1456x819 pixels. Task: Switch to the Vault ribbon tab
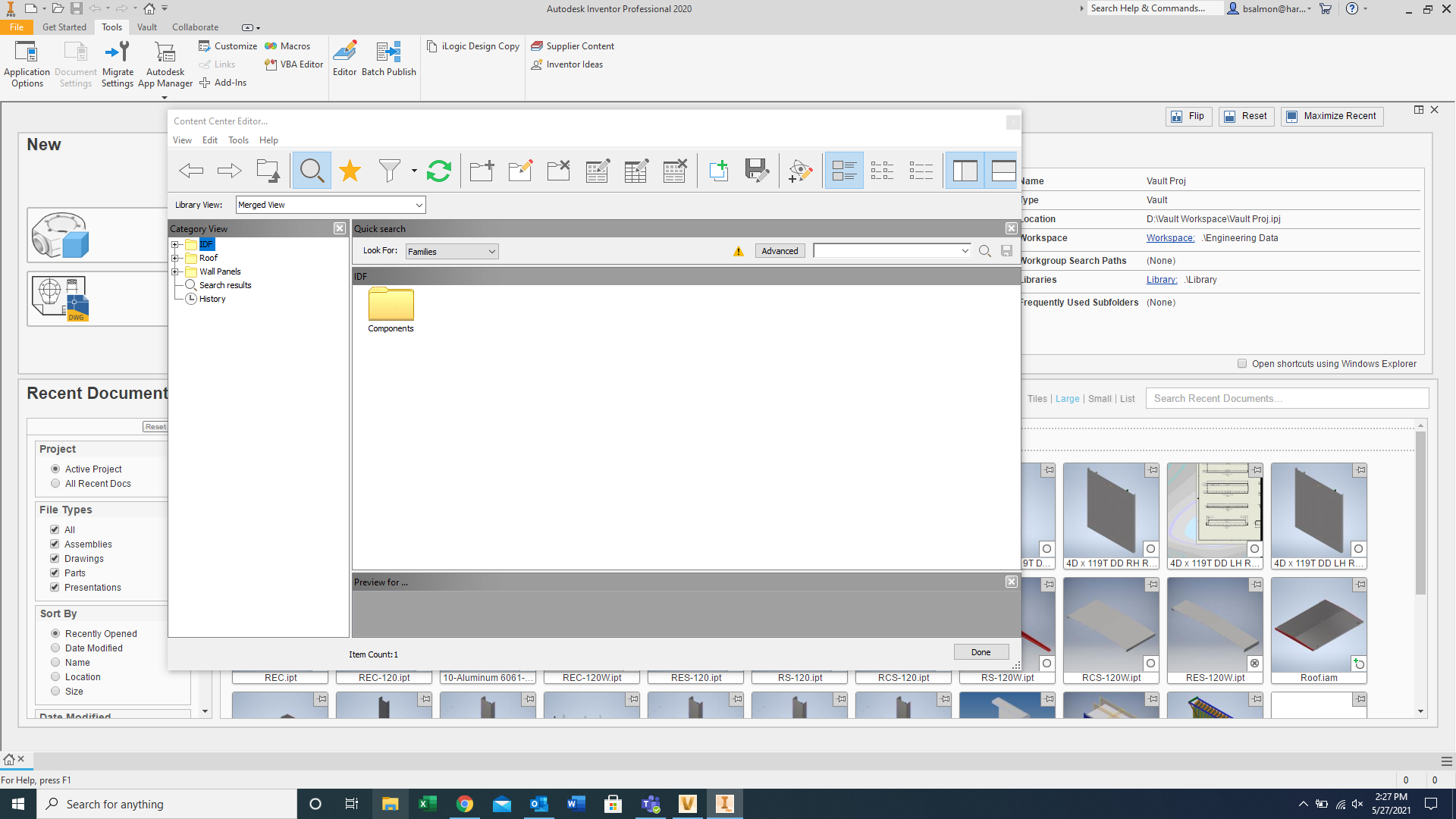[146, 27]
